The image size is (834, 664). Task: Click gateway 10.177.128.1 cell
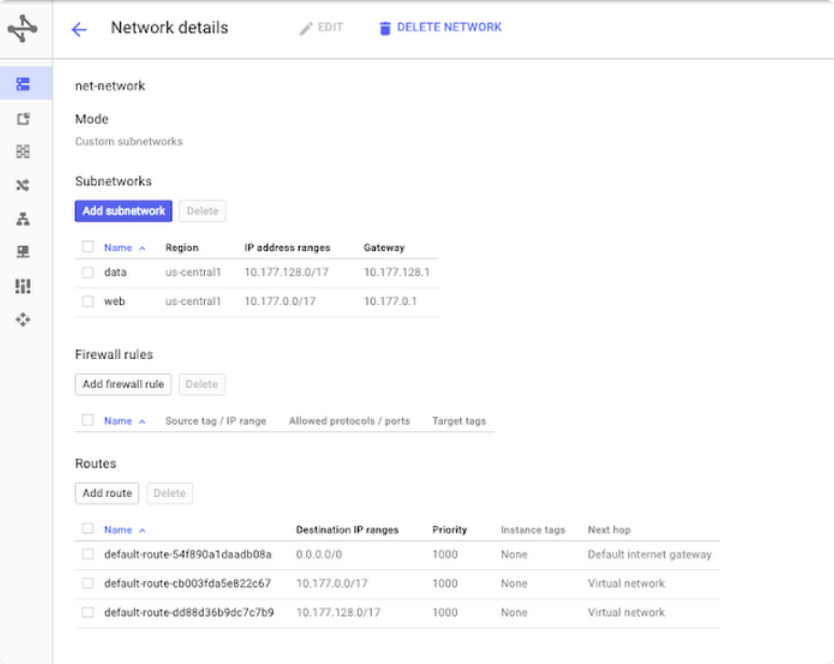[397, 272]
